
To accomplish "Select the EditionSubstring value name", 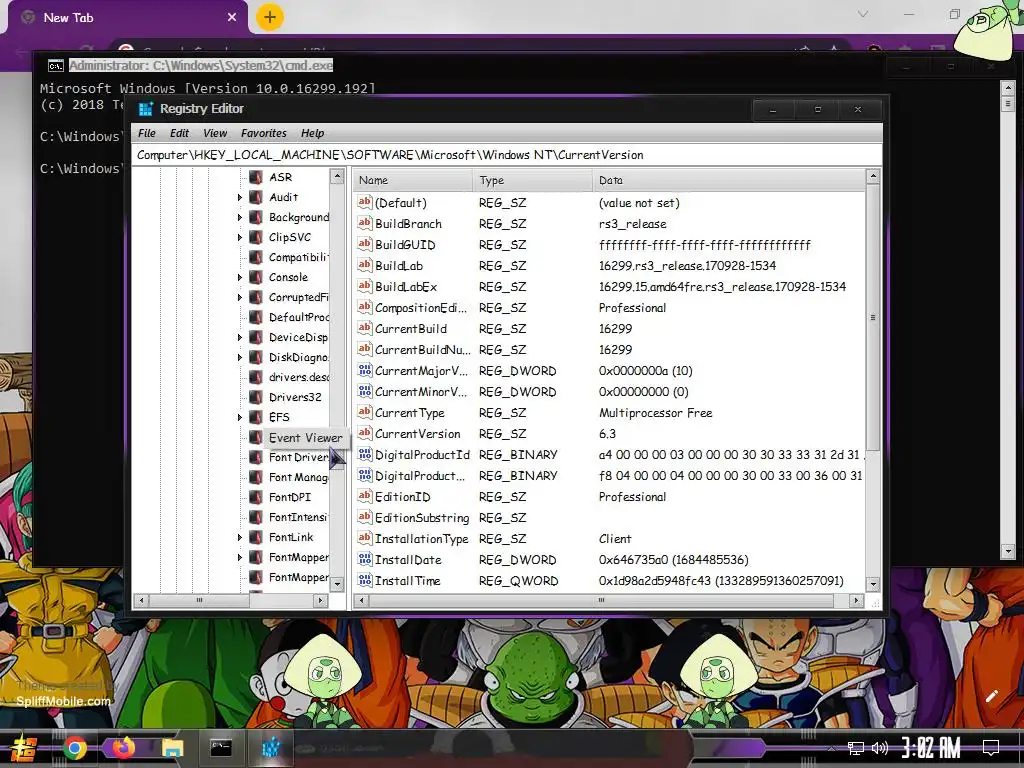I will (x=422, y=518).
